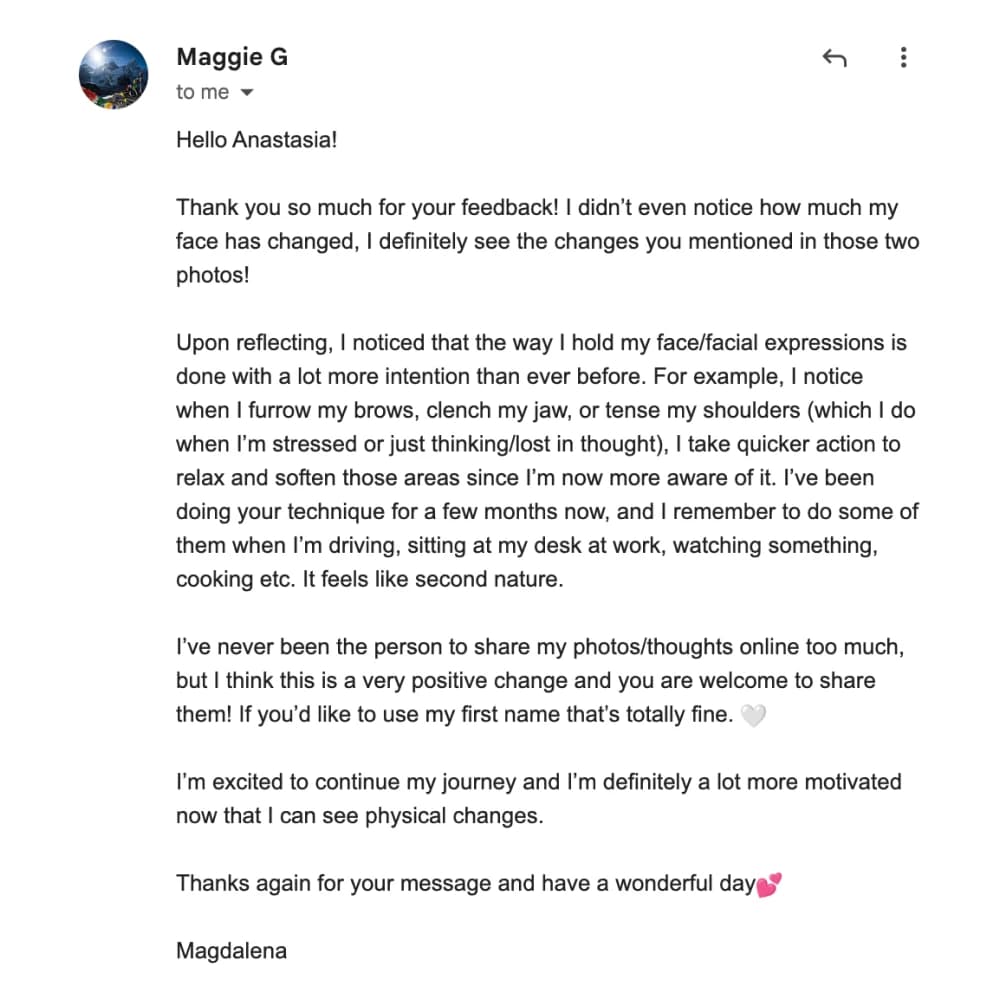Click the 'to me' recipient text

202,92
